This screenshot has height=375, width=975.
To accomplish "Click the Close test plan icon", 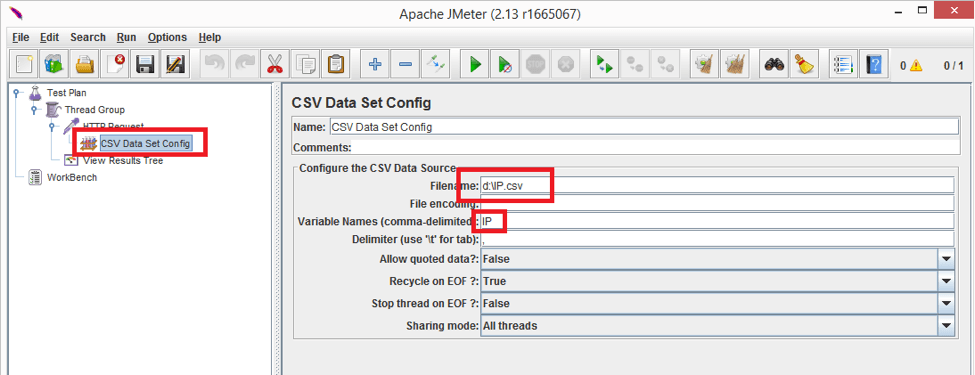I will [115, 63].
